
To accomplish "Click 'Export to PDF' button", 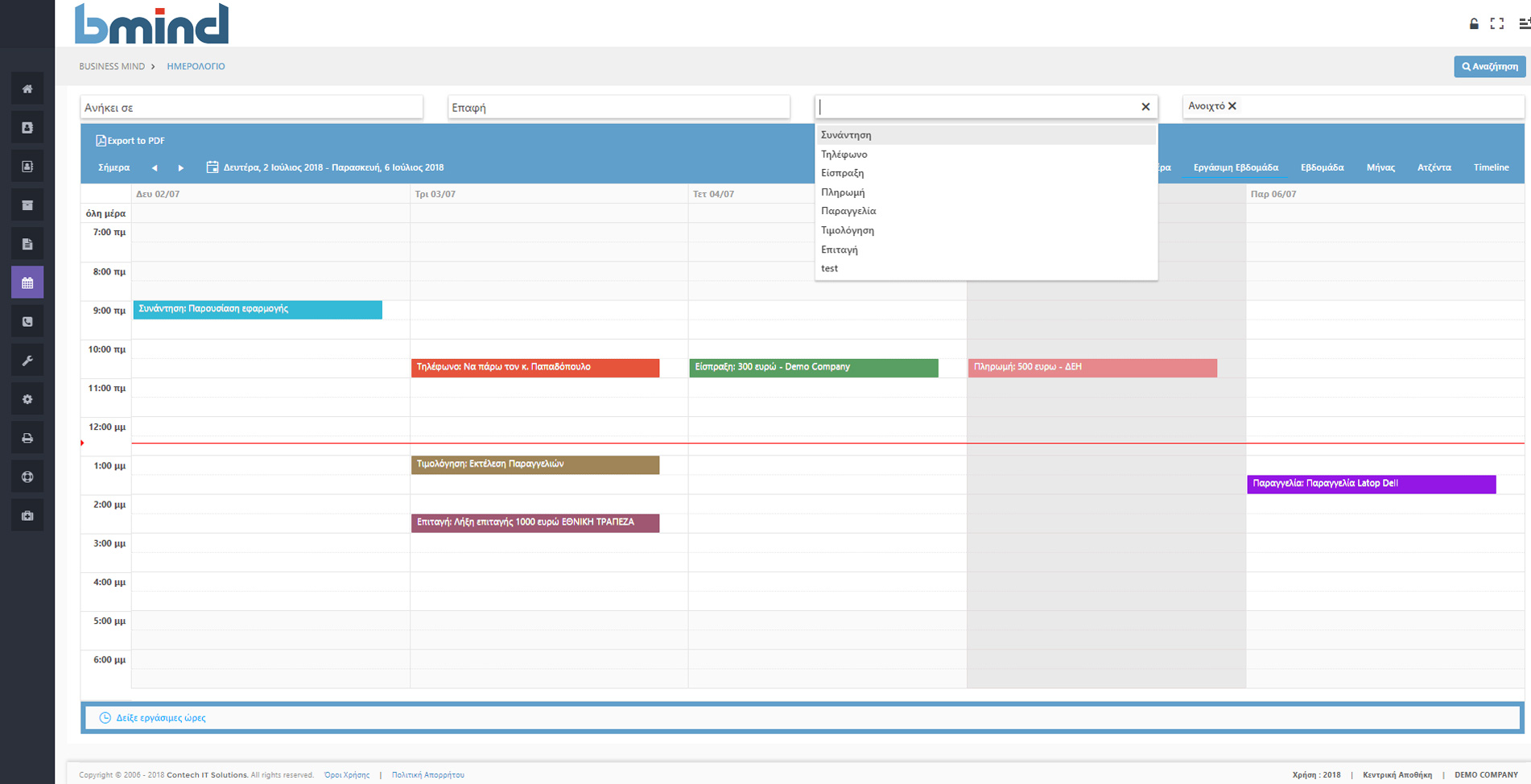I will point(130,141).
